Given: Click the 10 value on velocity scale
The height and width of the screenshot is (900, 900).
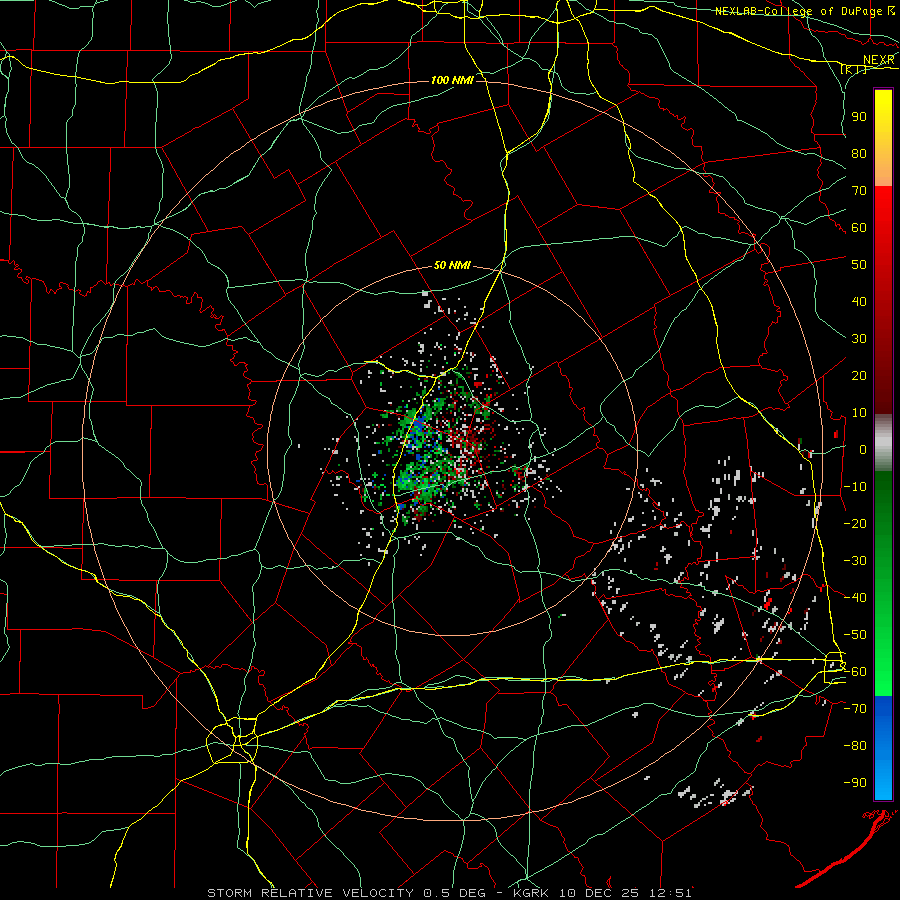Looking at the screenshot, I should point(859,413).
